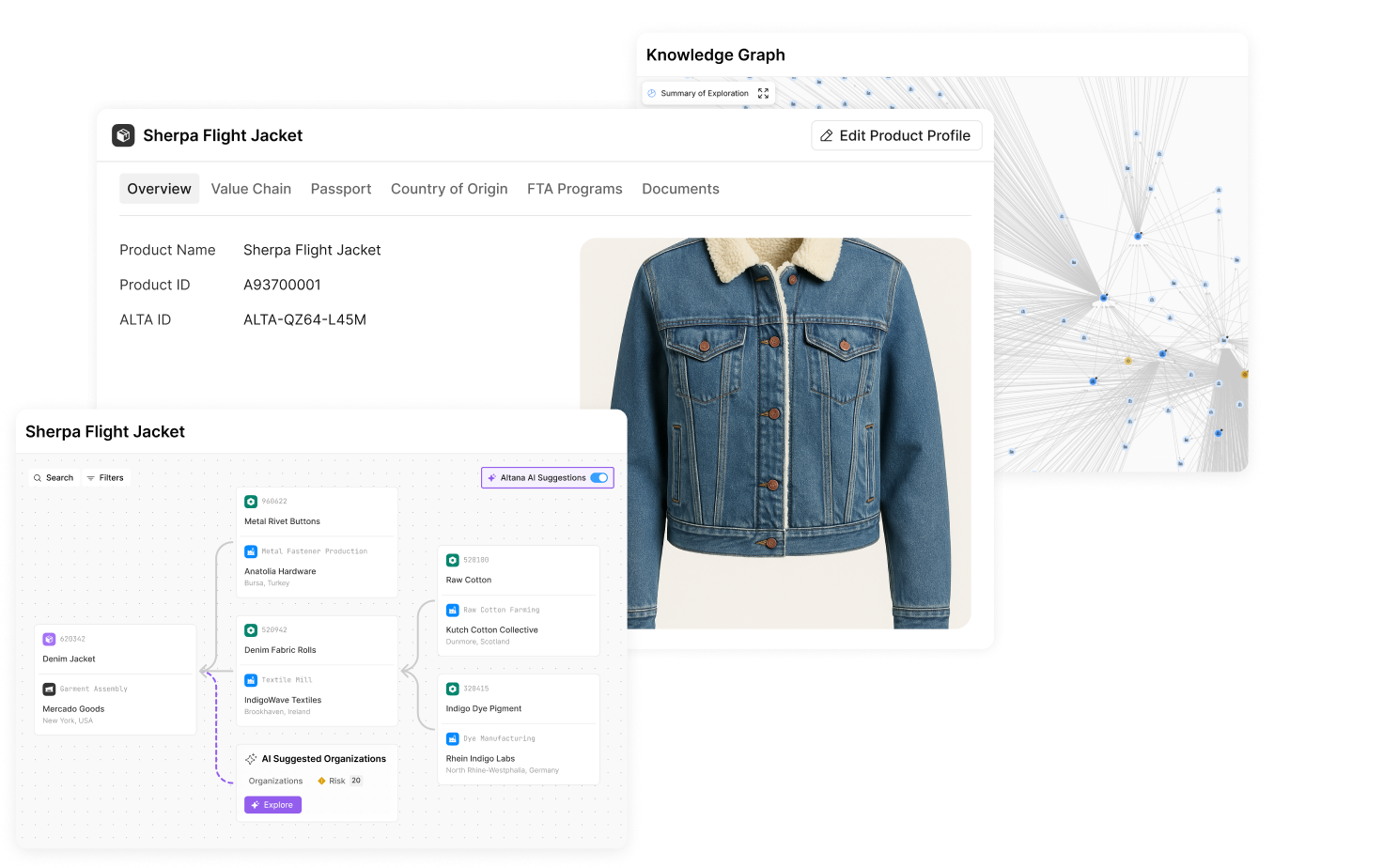Select the Mercado Goods organization

click(x=73, y=709)
